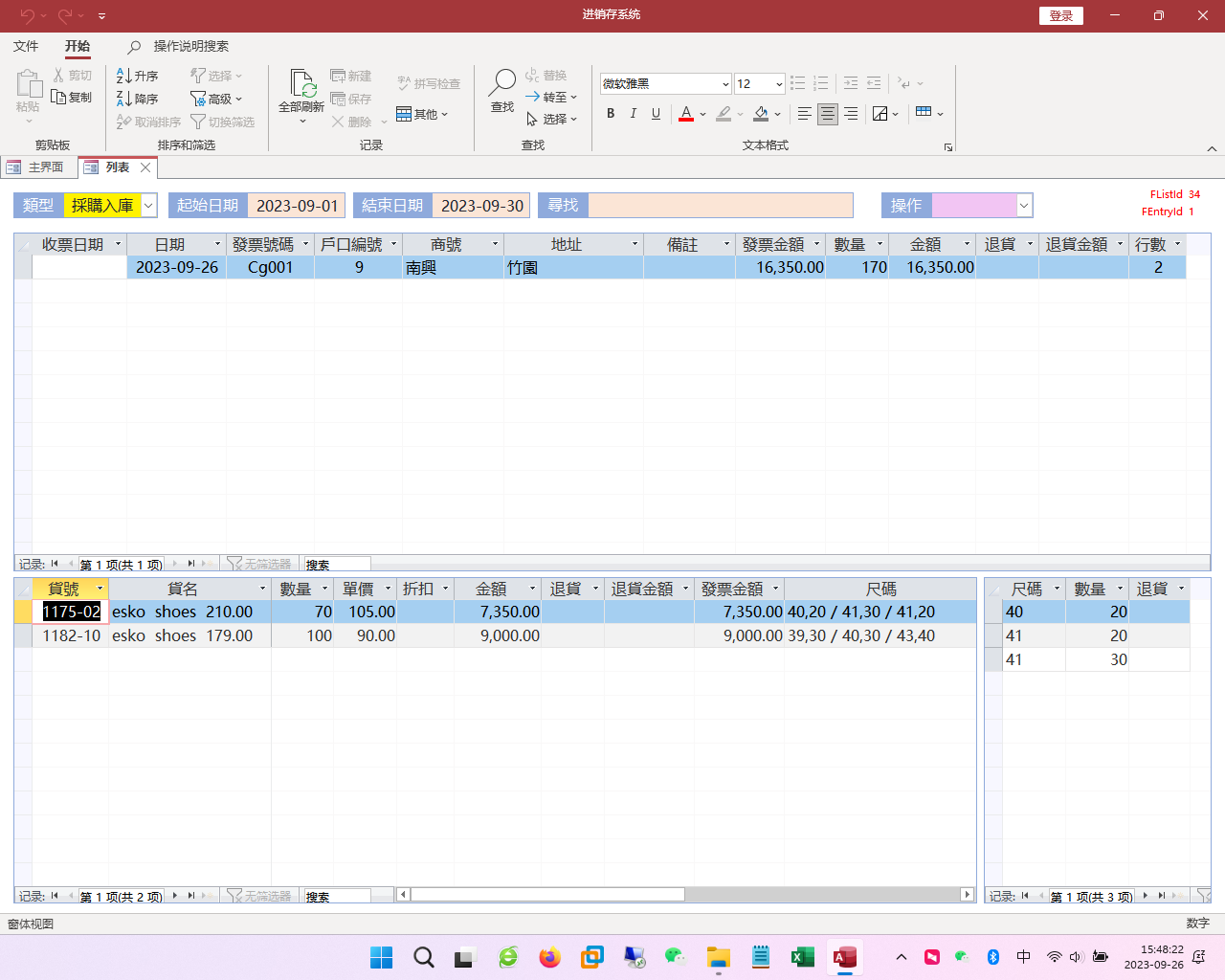Click the 高级 filter button

(x=216, y=99)
